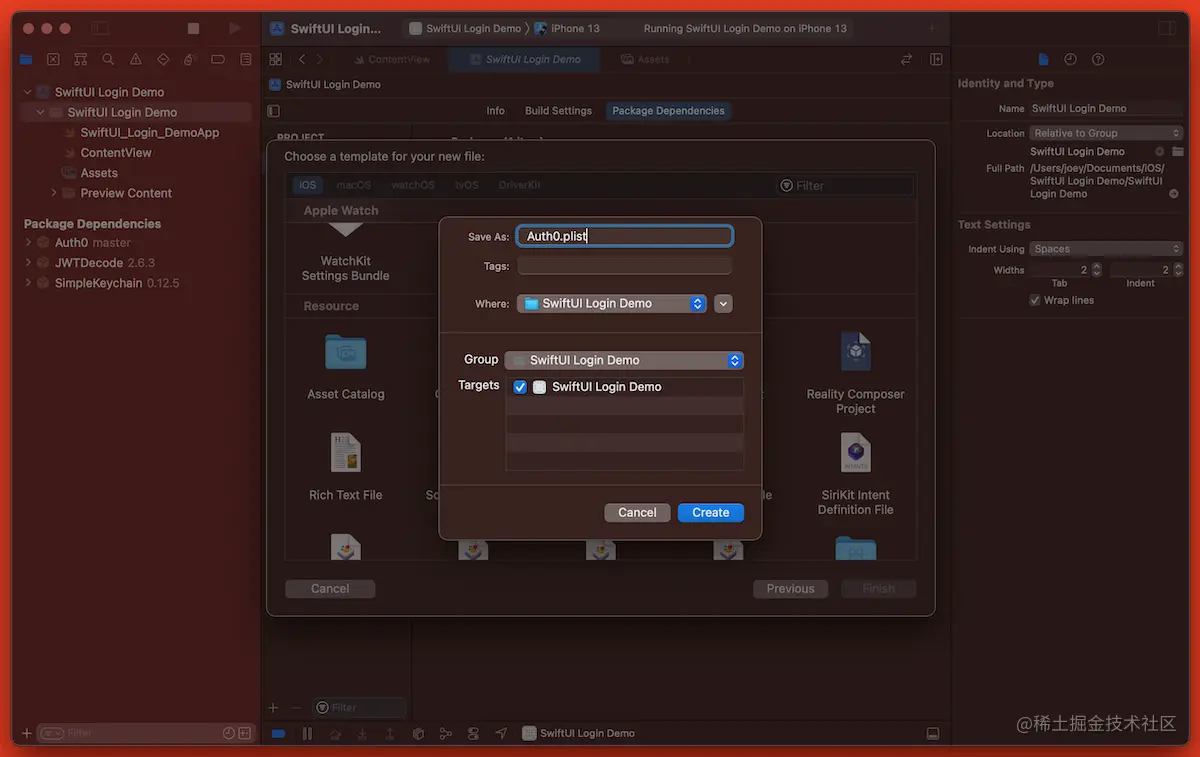Click the editor review swap arrows icon
Image resolution: width=1200 pixels, height=757 pixels.
coord(906,60)
